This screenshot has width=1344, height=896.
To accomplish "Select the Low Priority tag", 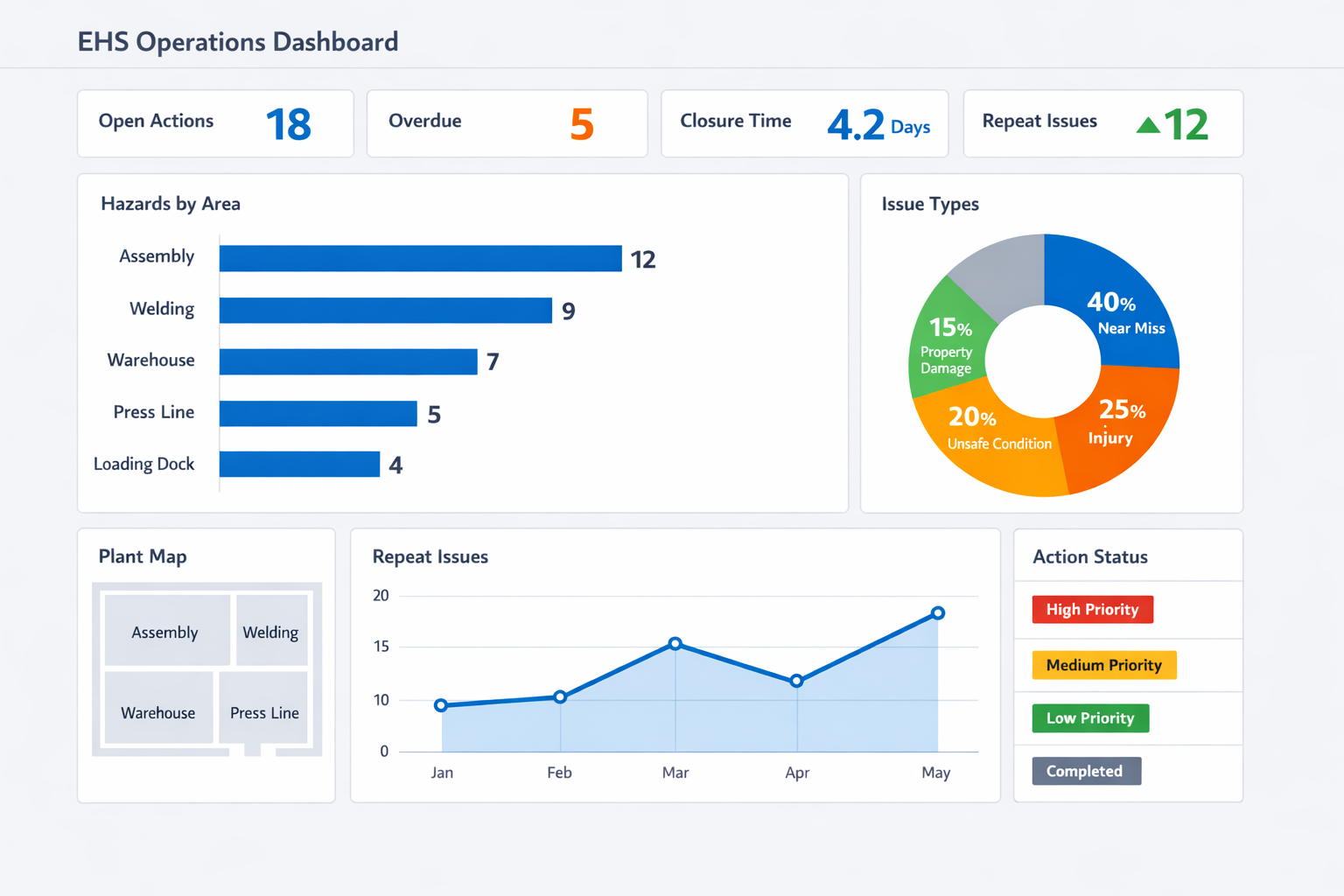I will coord(1090,718).
